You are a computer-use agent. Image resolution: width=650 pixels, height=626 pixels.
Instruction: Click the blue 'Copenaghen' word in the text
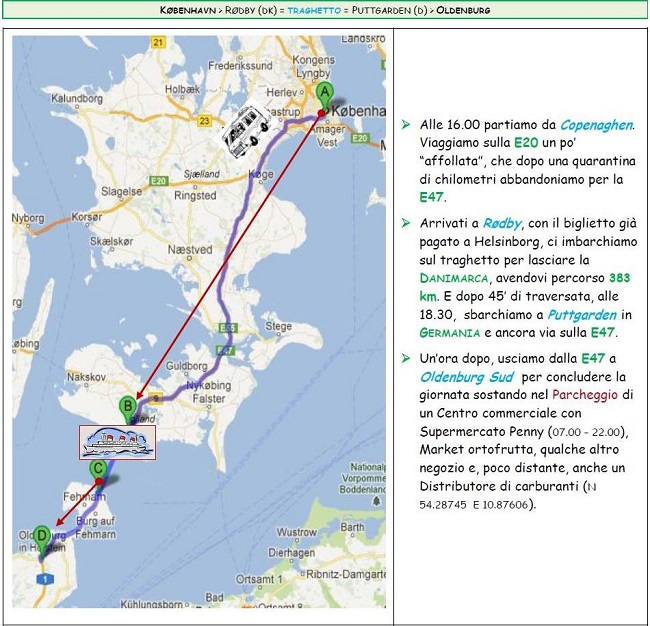click(597, 125)
